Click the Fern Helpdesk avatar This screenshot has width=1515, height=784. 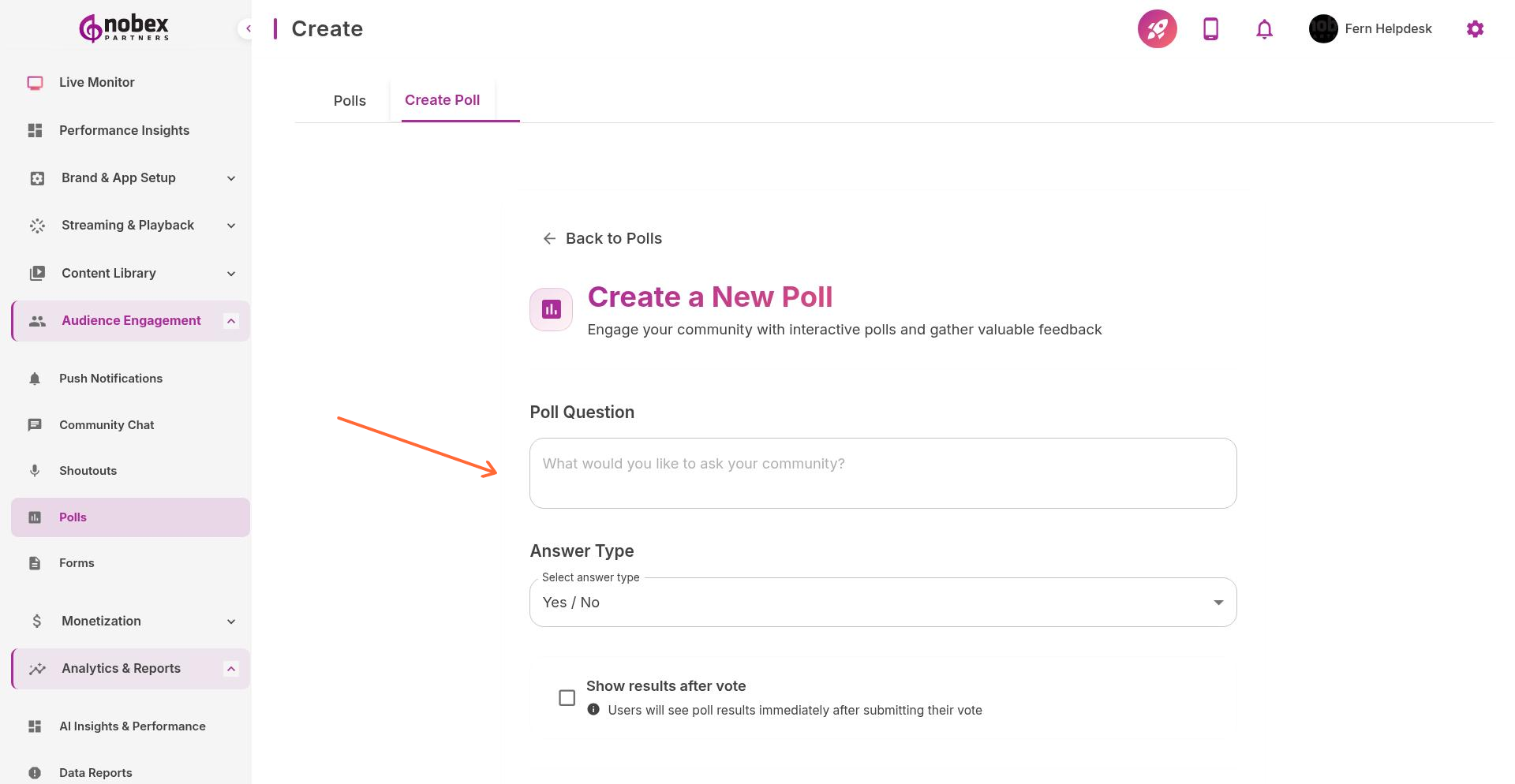[x=1322, y=28]
